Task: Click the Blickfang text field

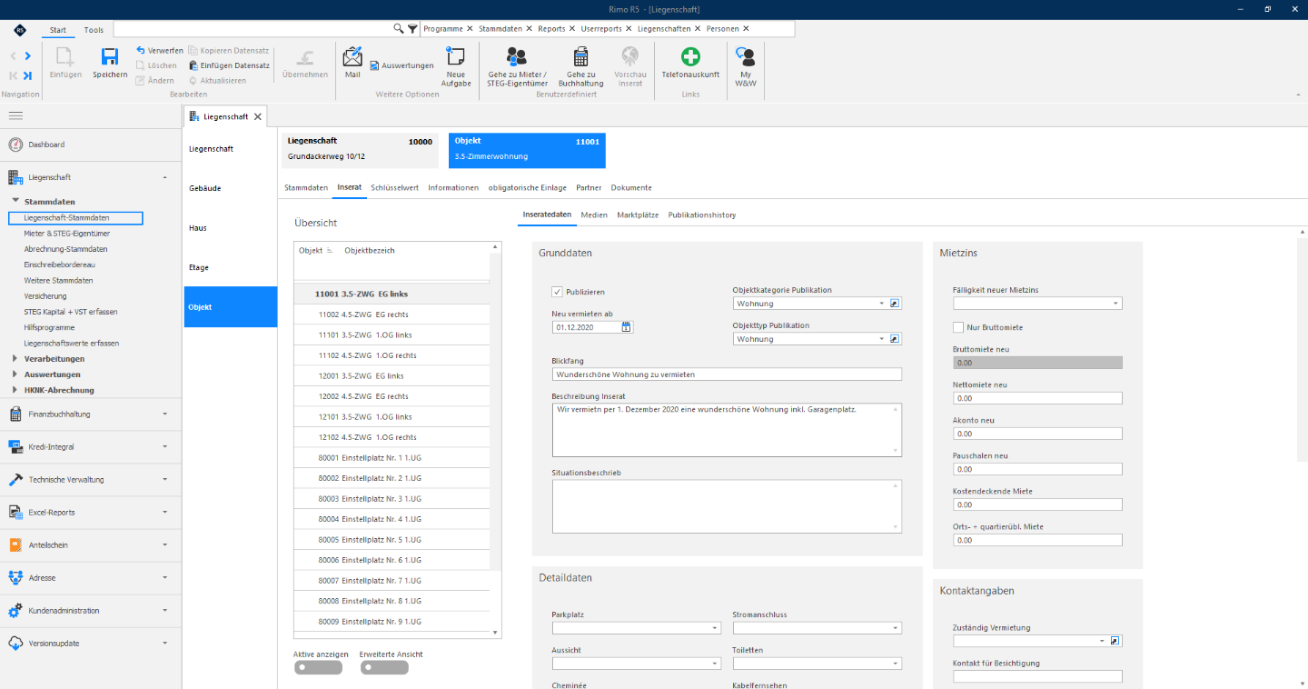Action: click(727, 374)
